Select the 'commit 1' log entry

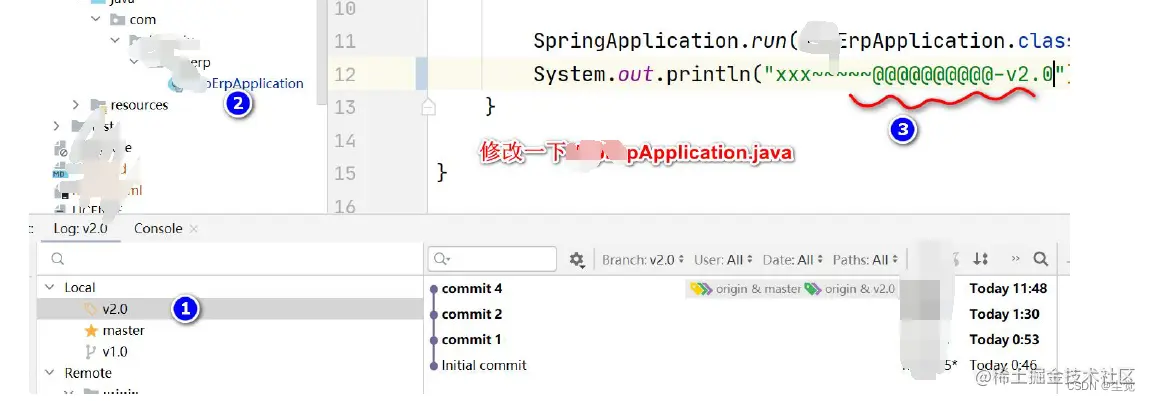(472, 339)
